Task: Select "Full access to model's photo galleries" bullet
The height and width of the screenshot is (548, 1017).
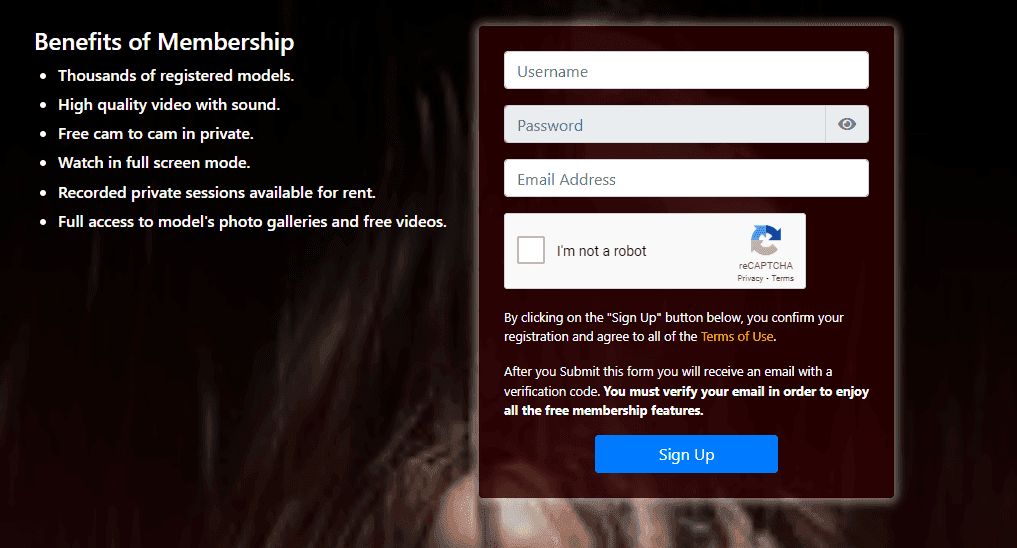Action: point(252,222)
